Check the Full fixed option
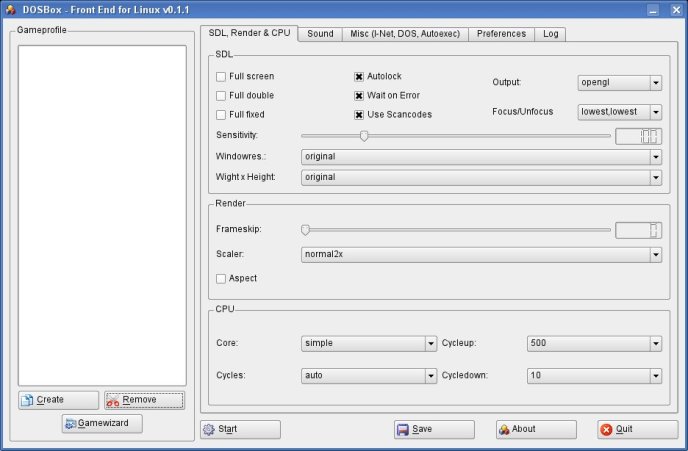The width and height of the screenshot is (688, 451). tap(221, 115)
